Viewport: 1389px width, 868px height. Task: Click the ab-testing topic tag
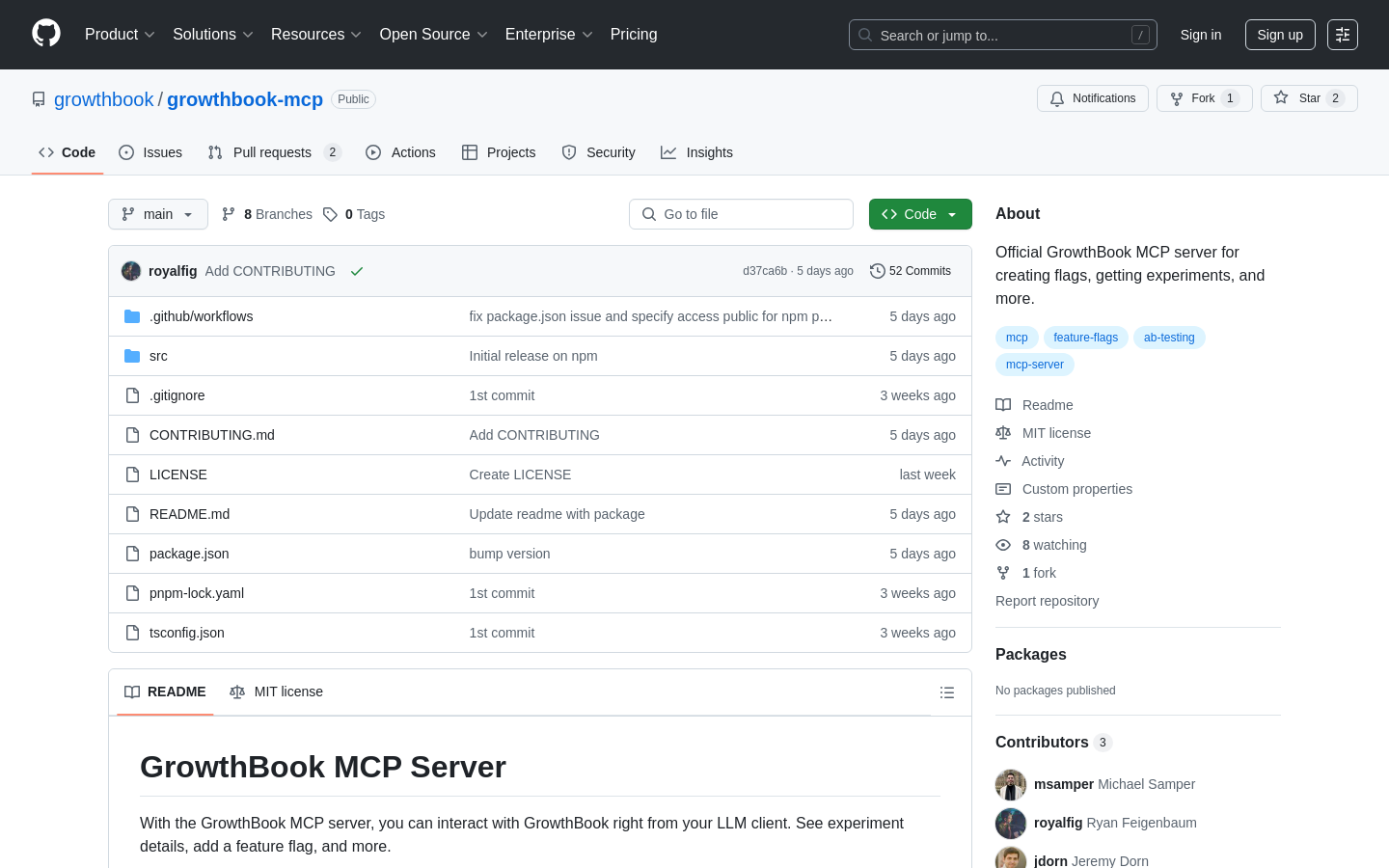(x=1169, y=338)
